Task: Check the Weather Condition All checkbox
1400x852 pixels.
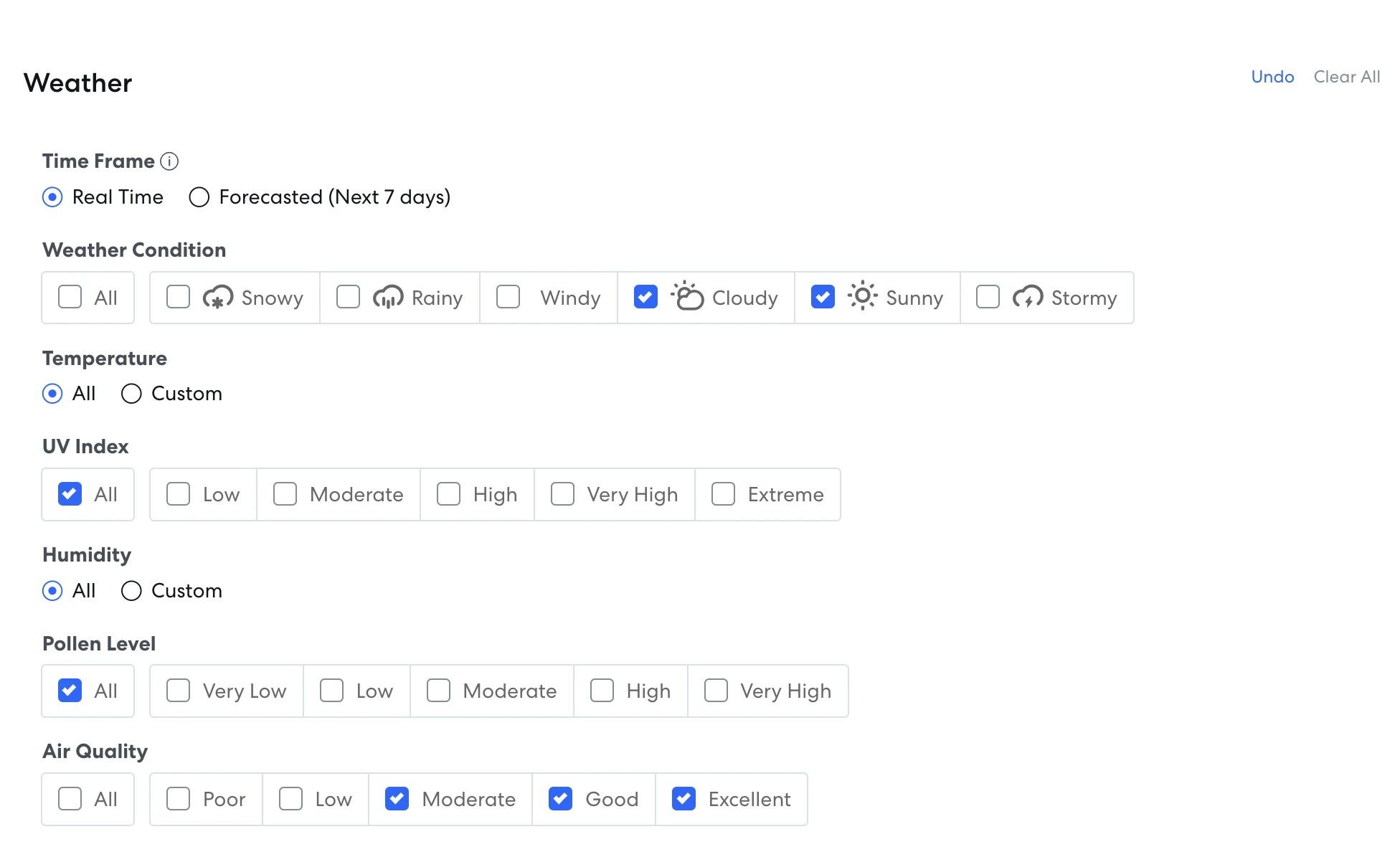Action: [70, 297]
